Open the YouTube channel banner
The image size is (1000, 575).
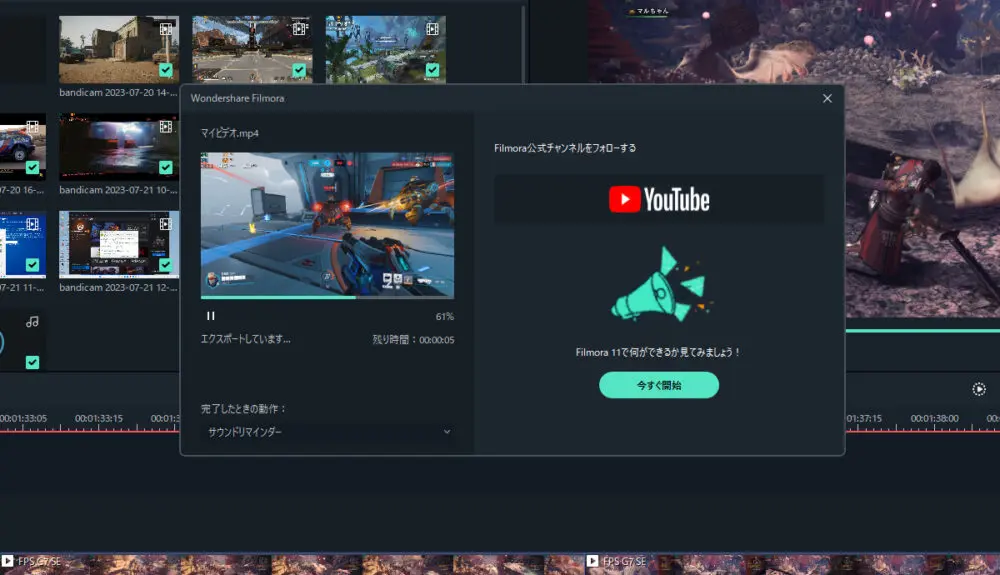pyautogui.click(x=659, y=200)
